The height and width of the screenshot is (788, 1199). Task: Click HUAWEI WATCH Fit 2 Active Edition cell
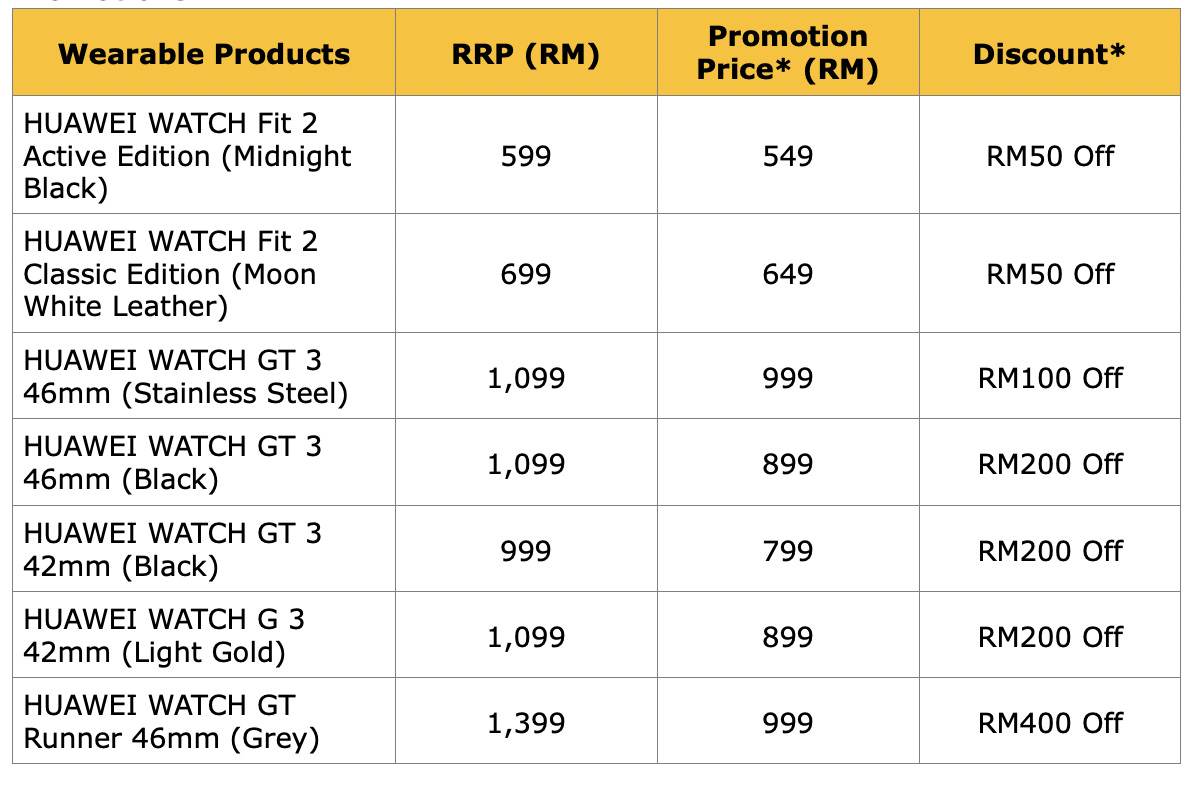point(204,155)
